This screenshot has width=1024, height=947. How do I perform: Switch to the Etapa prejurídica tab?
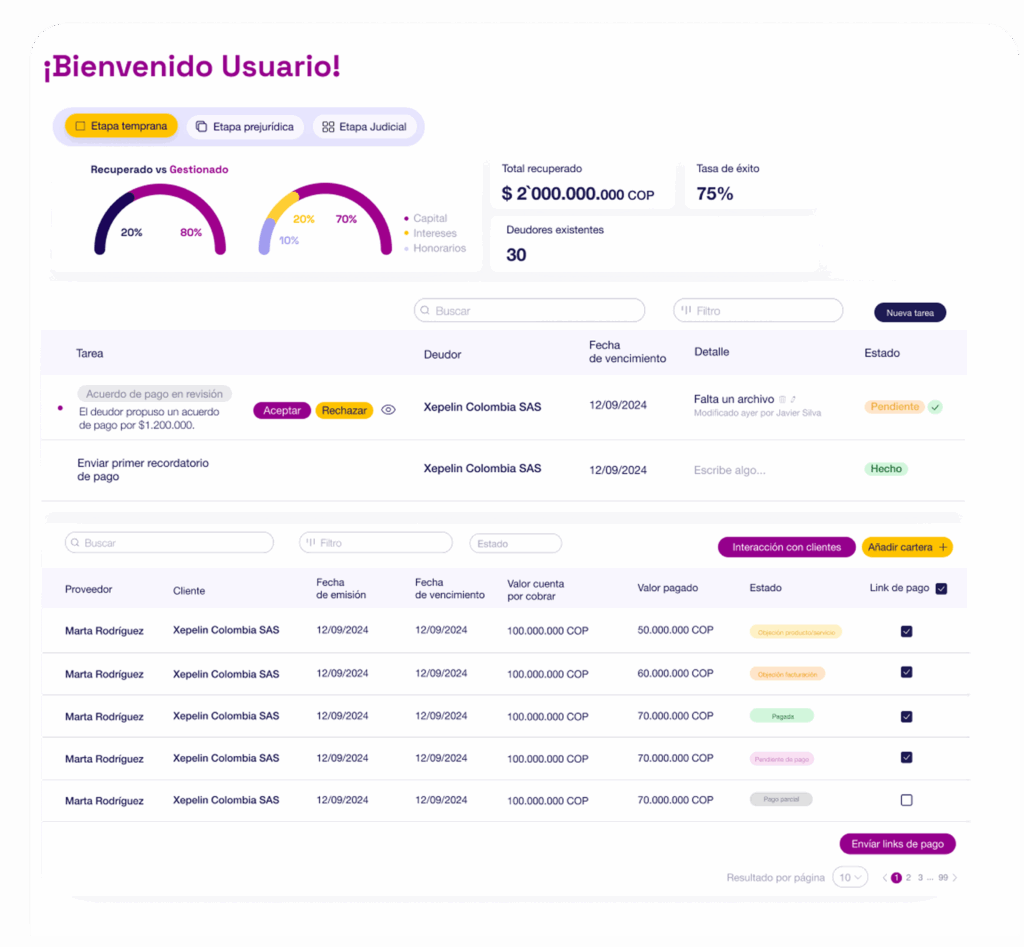pos(245,127)
